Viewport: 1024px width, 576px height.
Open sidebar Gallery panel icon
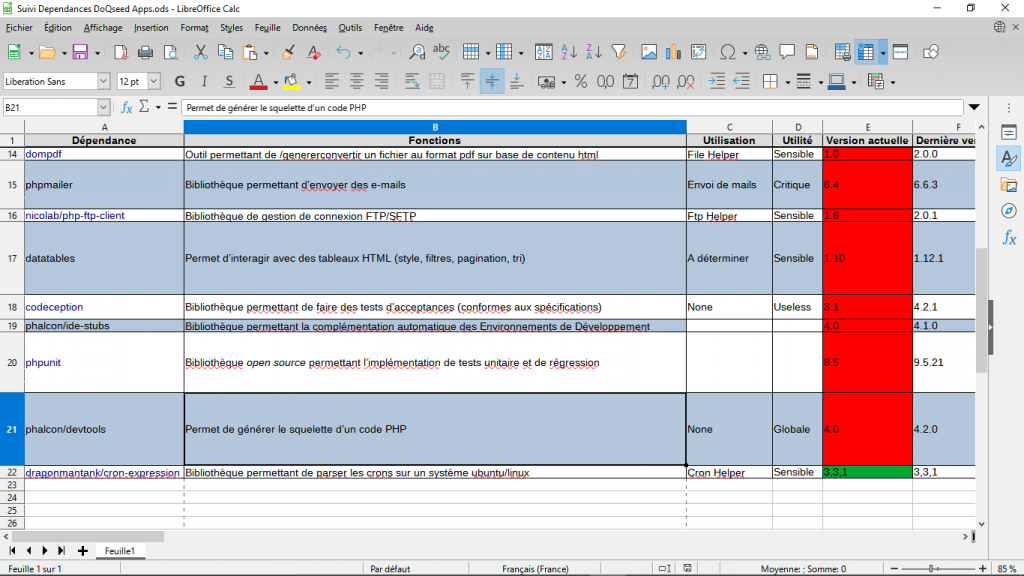click(x=1009, y=185)
